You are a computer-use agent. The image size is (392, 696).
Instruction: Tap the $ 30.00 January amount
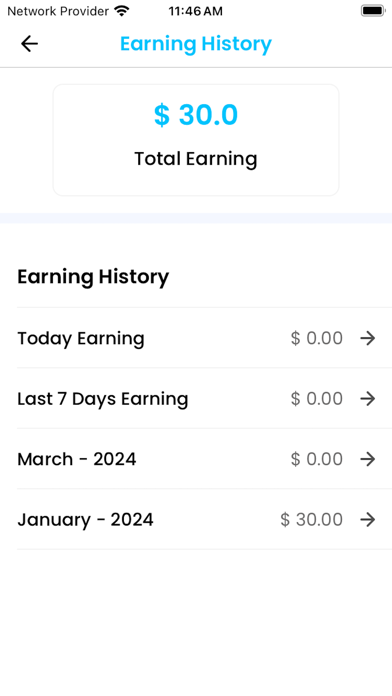pos(311,519)
